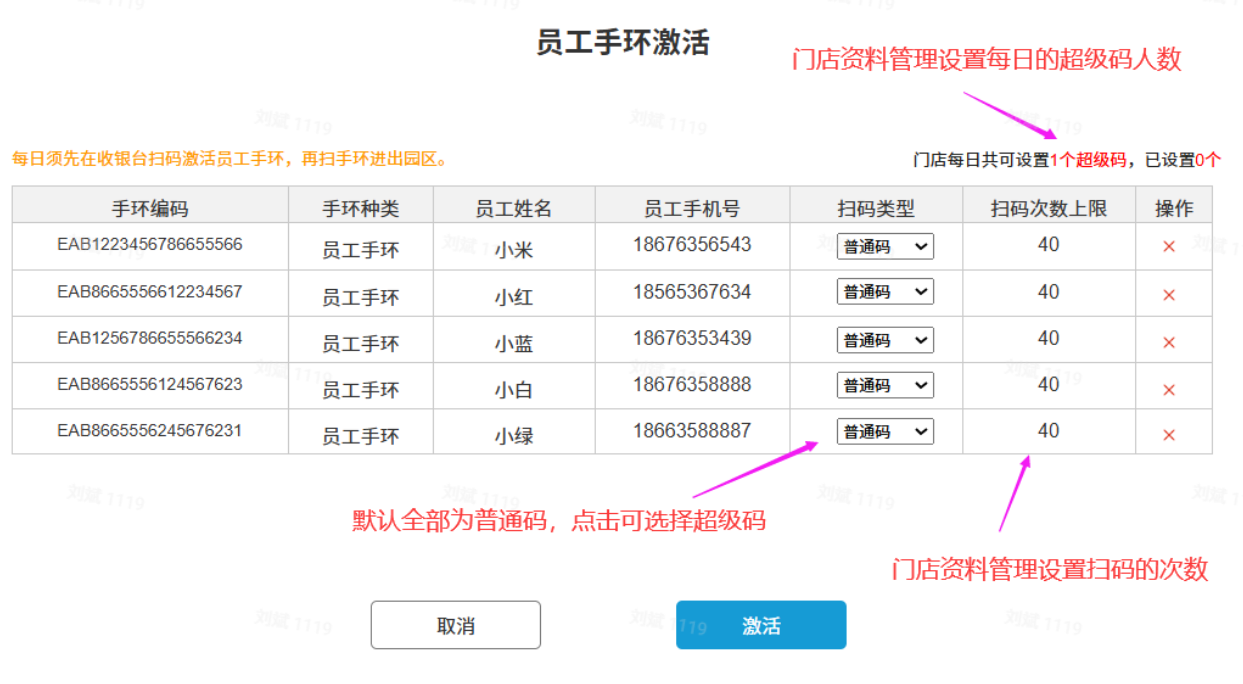Image resolution: width=1243 pixels, height=684 pixels.
Task: Click scan limit 40 in 小绿 row
Action: tap(1048, 431)
